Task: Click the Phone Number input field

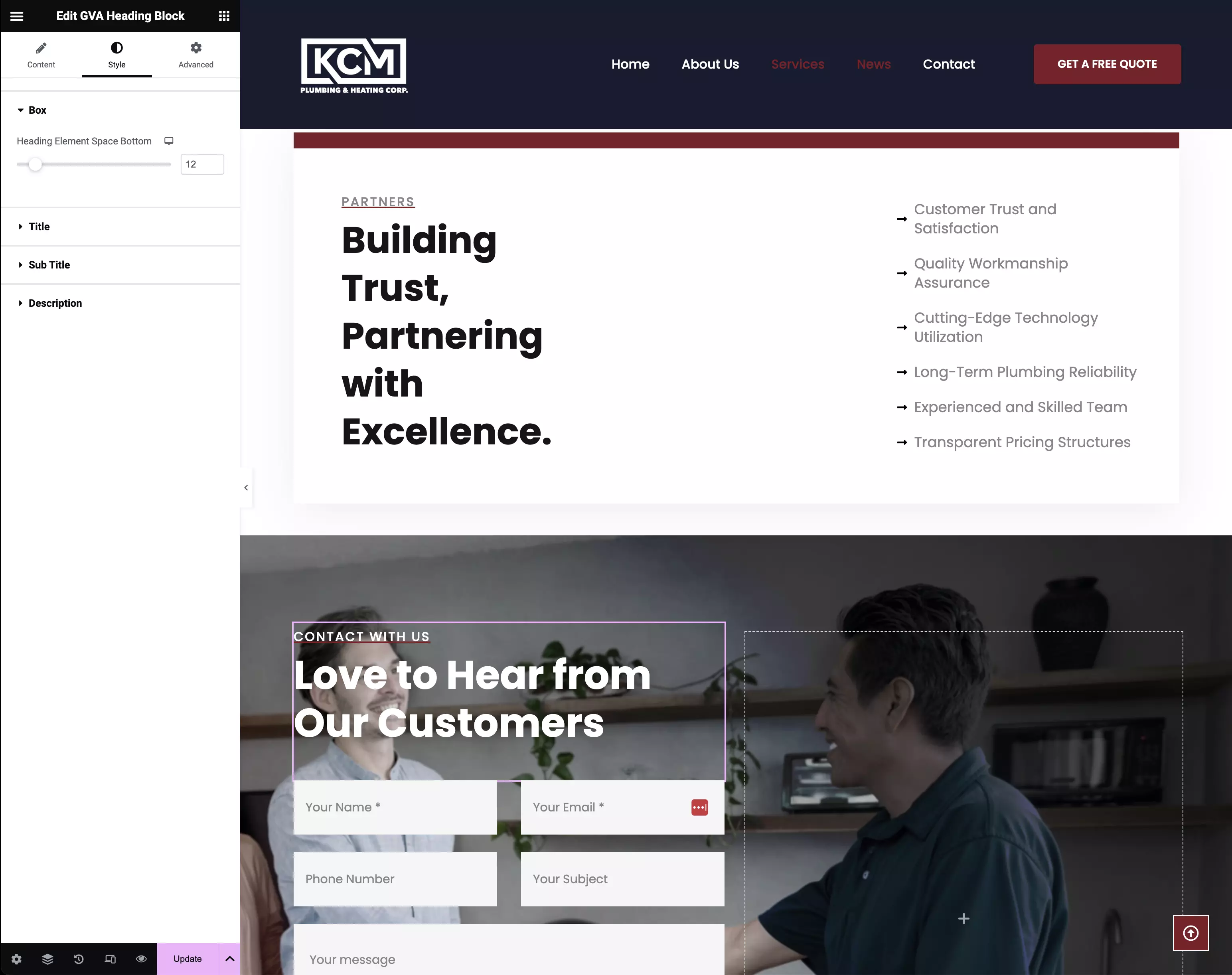Action: [395, 879]
